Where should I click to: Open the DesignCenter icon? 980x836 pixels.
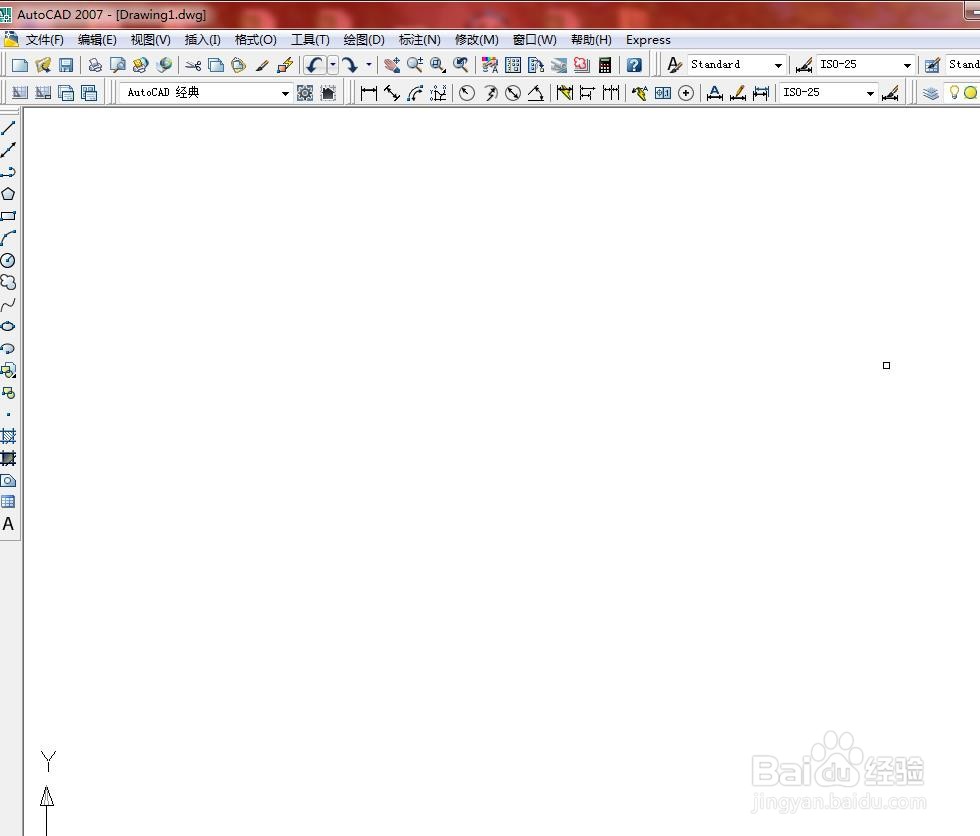click(x=513, y=65)
